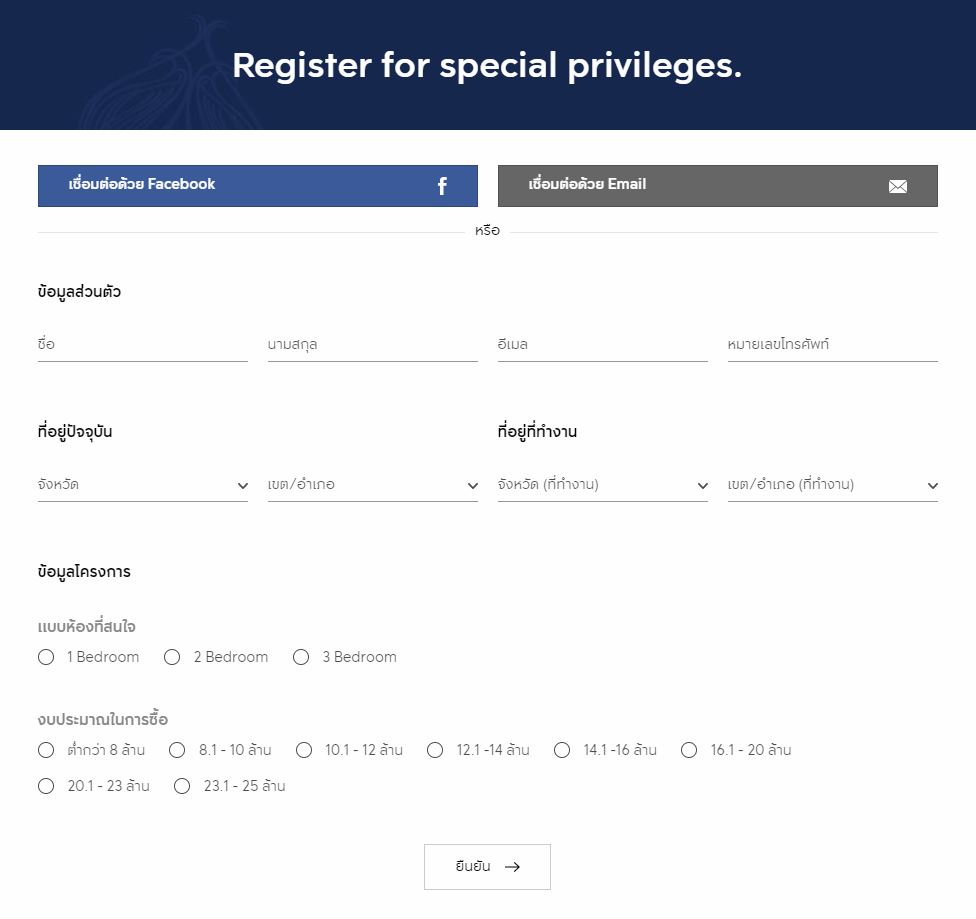The image size is (976, 919).
Task: Click the Facebook 'f' logo icon
Action: [x=442, y=186]
